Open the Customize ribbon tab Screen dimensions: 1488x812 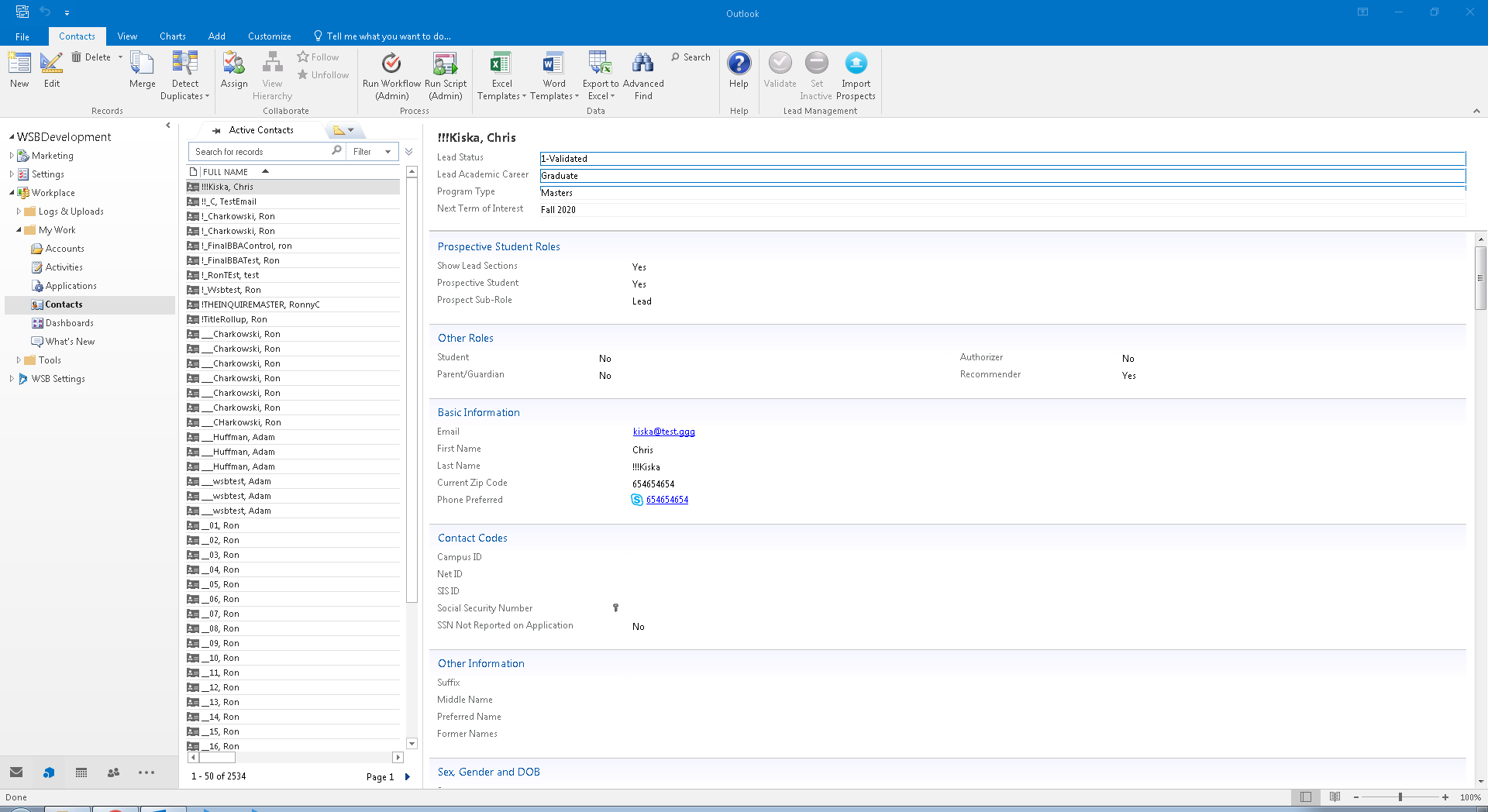[269, 36]
